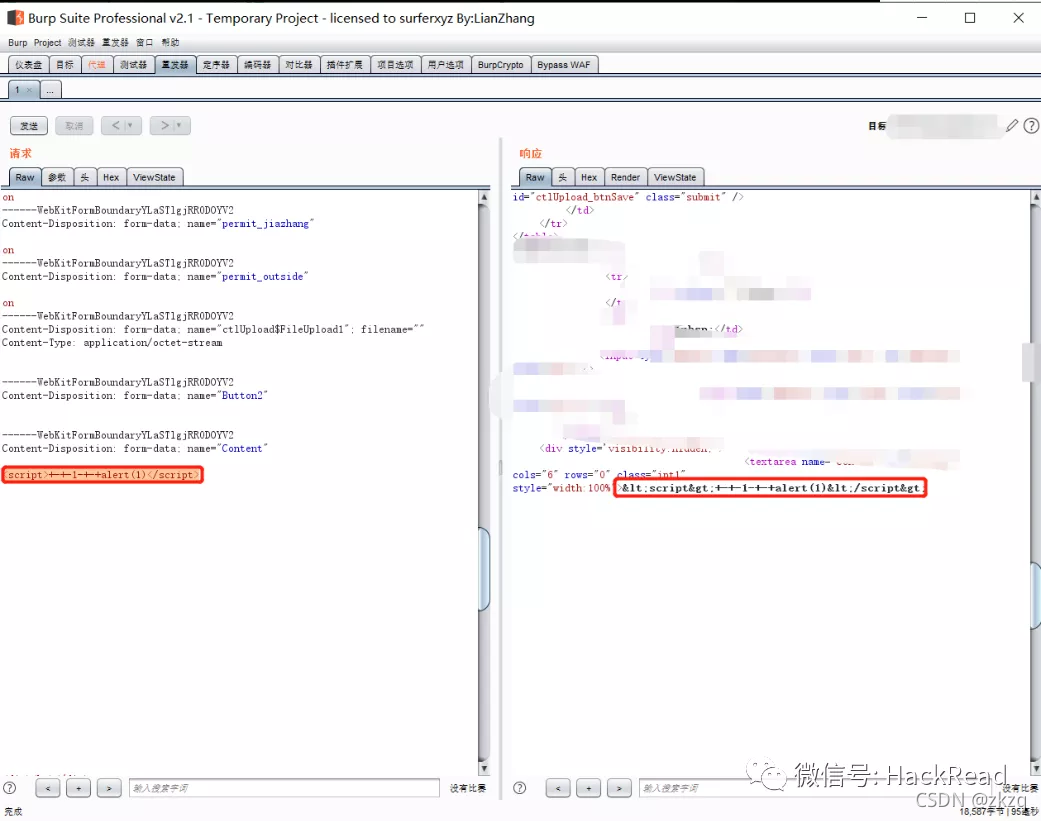Go to next match in response search
This screenshot has width=1041, height=821.
[x=619, y=788]
